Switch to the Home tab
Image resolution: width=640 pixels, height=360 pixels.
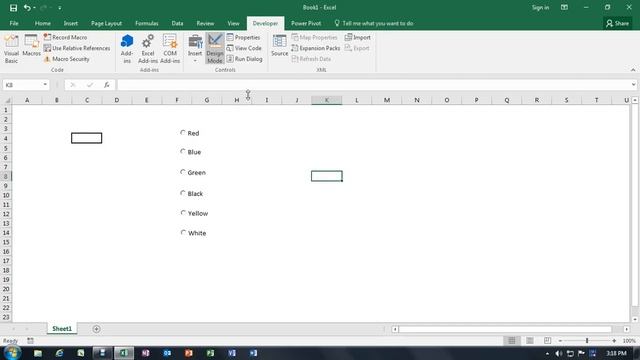tap(42, 23)
